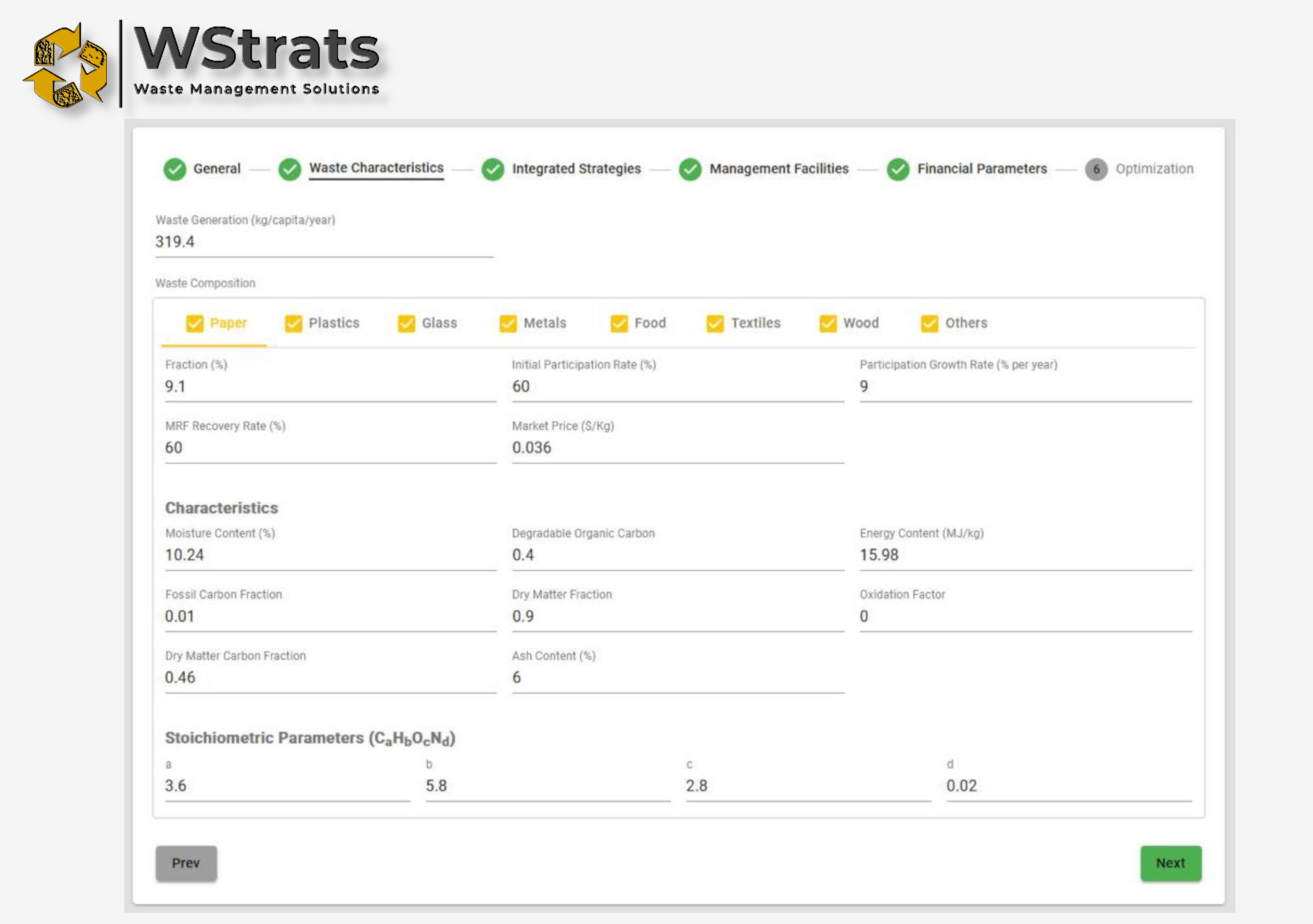1313x924 pixels.
Task: Edit the Dry Matter Carbon Fraction field
Action: [x=330, y=678]
